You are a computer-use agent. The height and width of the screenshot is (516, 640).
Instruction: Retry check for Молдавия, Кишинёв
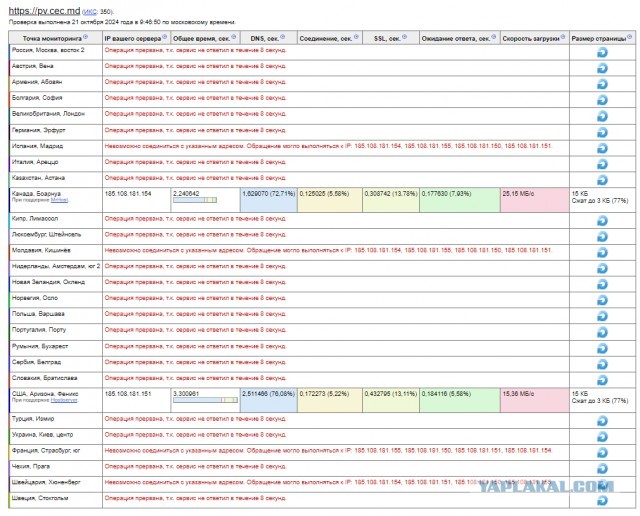[x=602, y=253]
